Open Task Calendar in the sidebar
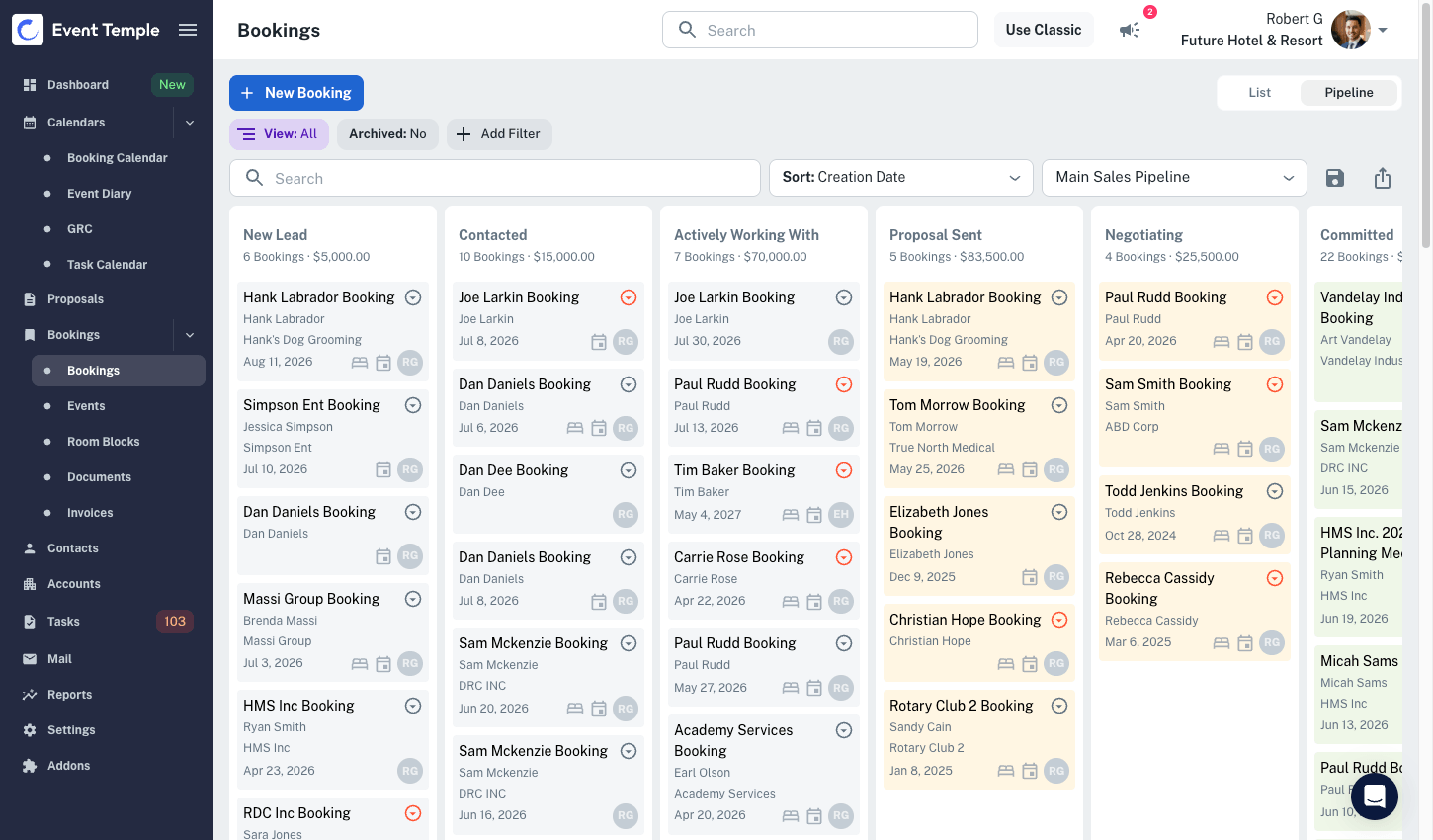This screenshot has height=840, width=1433. point(107,265)
